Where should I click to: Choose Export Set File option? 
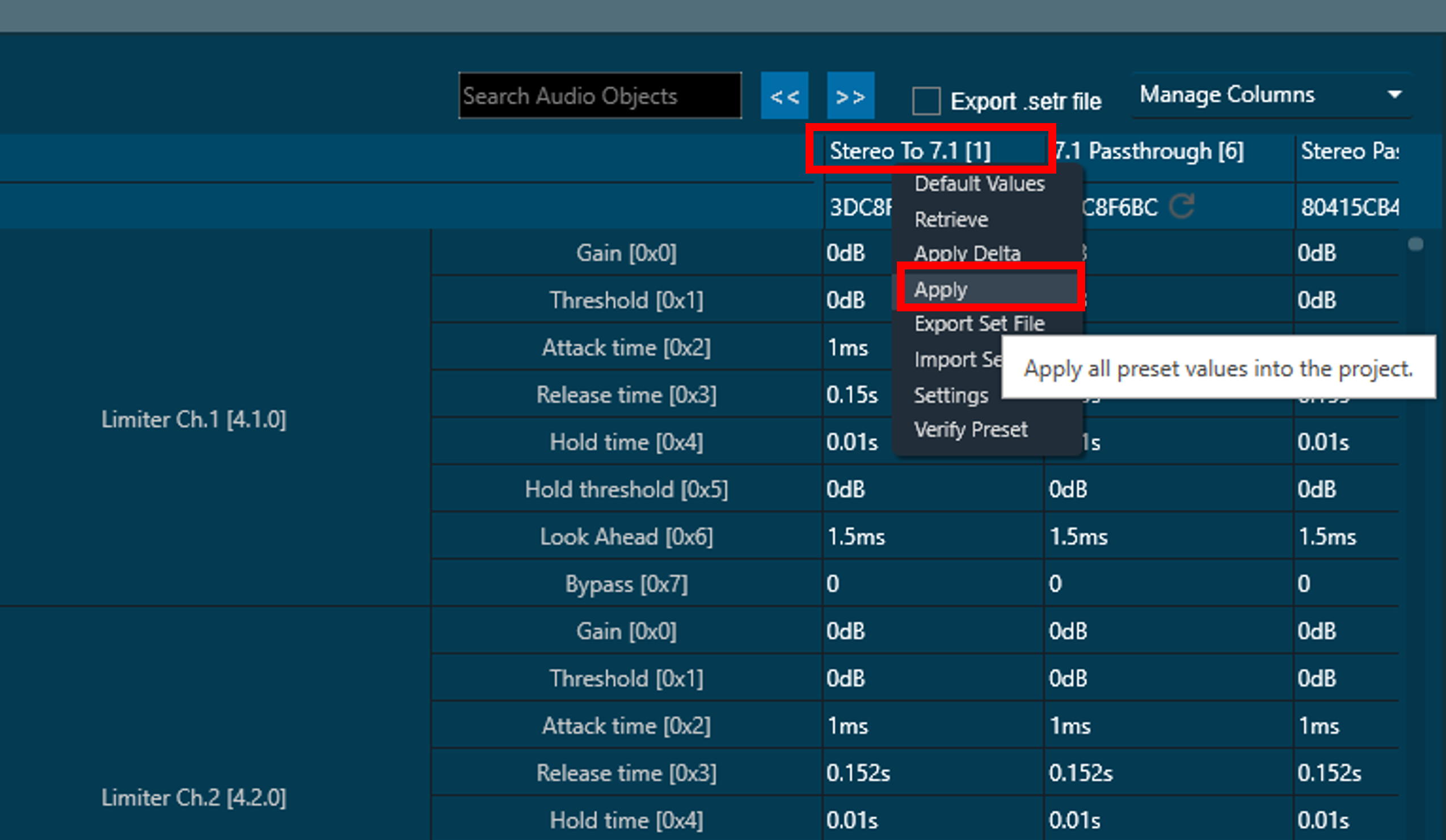980,324
